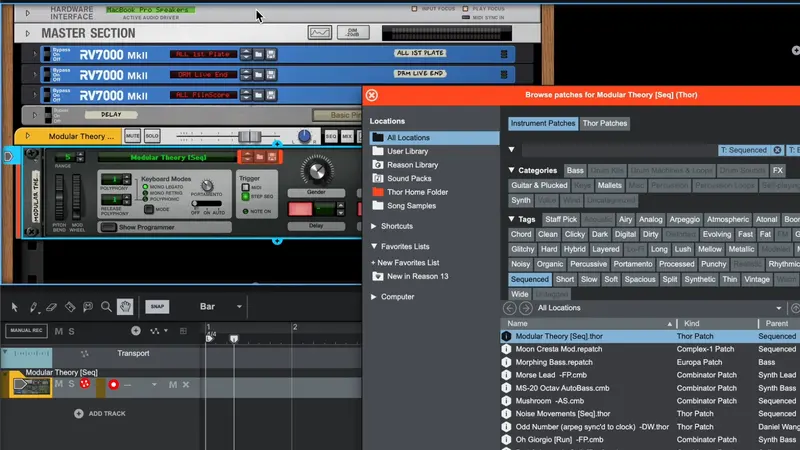Toggle the Bass category filter

coord(574,170)
